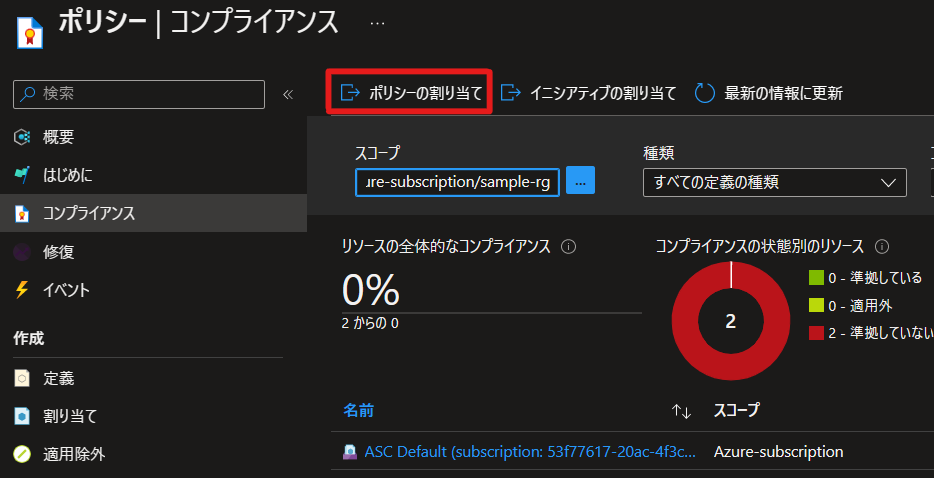
Task: Click the 概要 overview icon
Action: [x=22, y=138]
